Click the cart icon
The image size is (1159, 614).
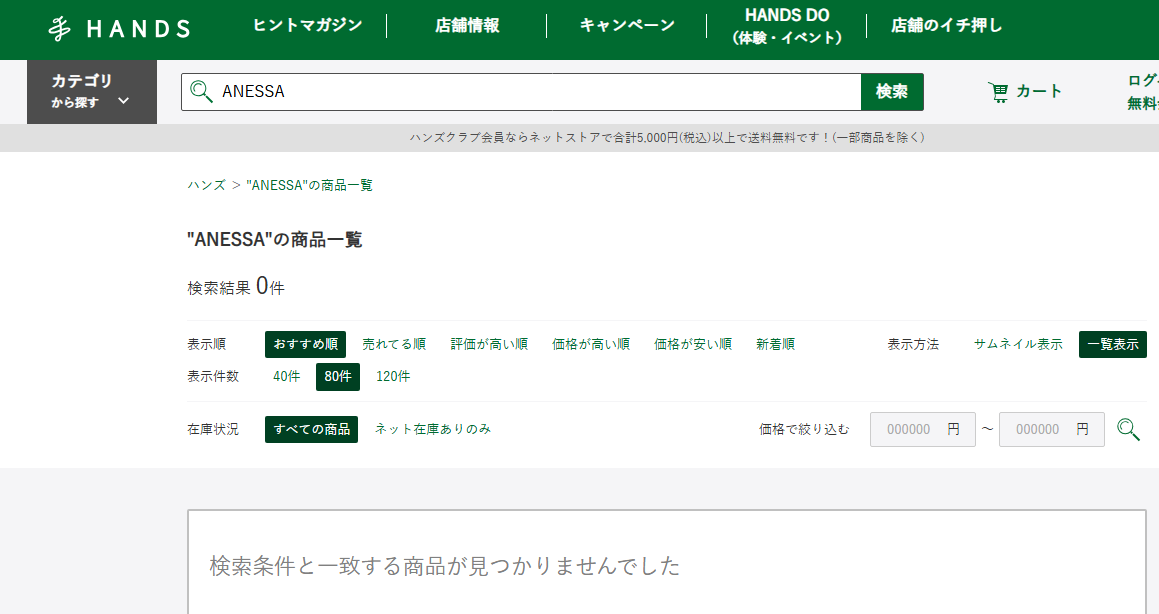pos(998,92)
